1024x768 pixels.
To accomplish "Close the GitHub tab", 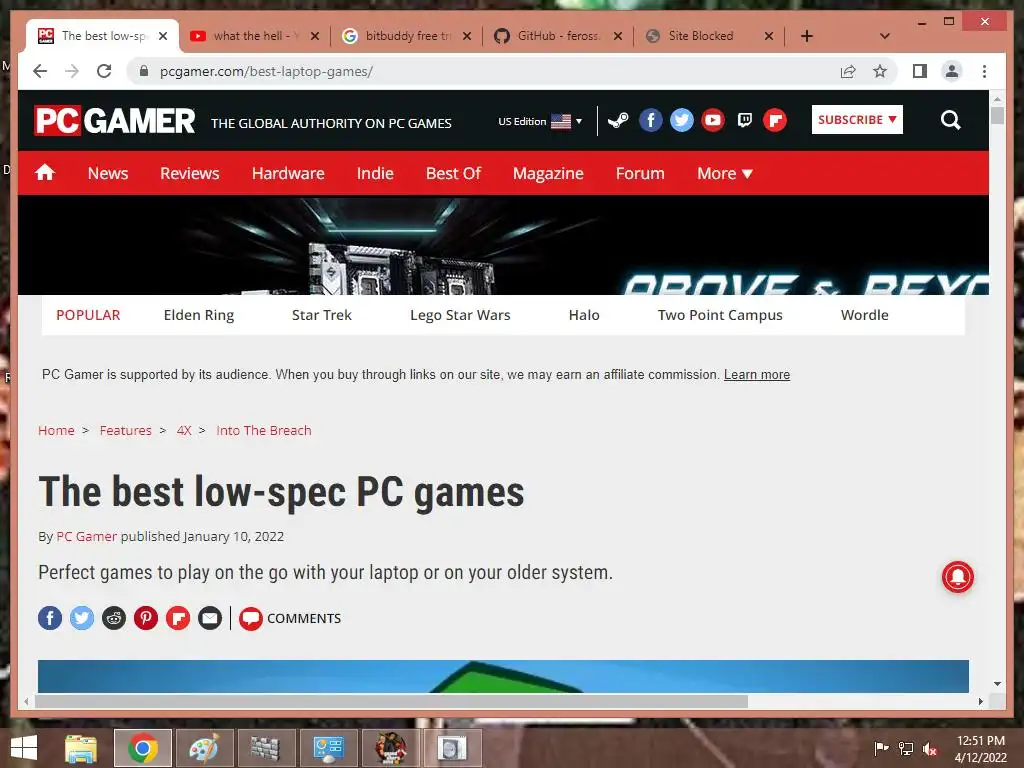I will pos(618,36).
